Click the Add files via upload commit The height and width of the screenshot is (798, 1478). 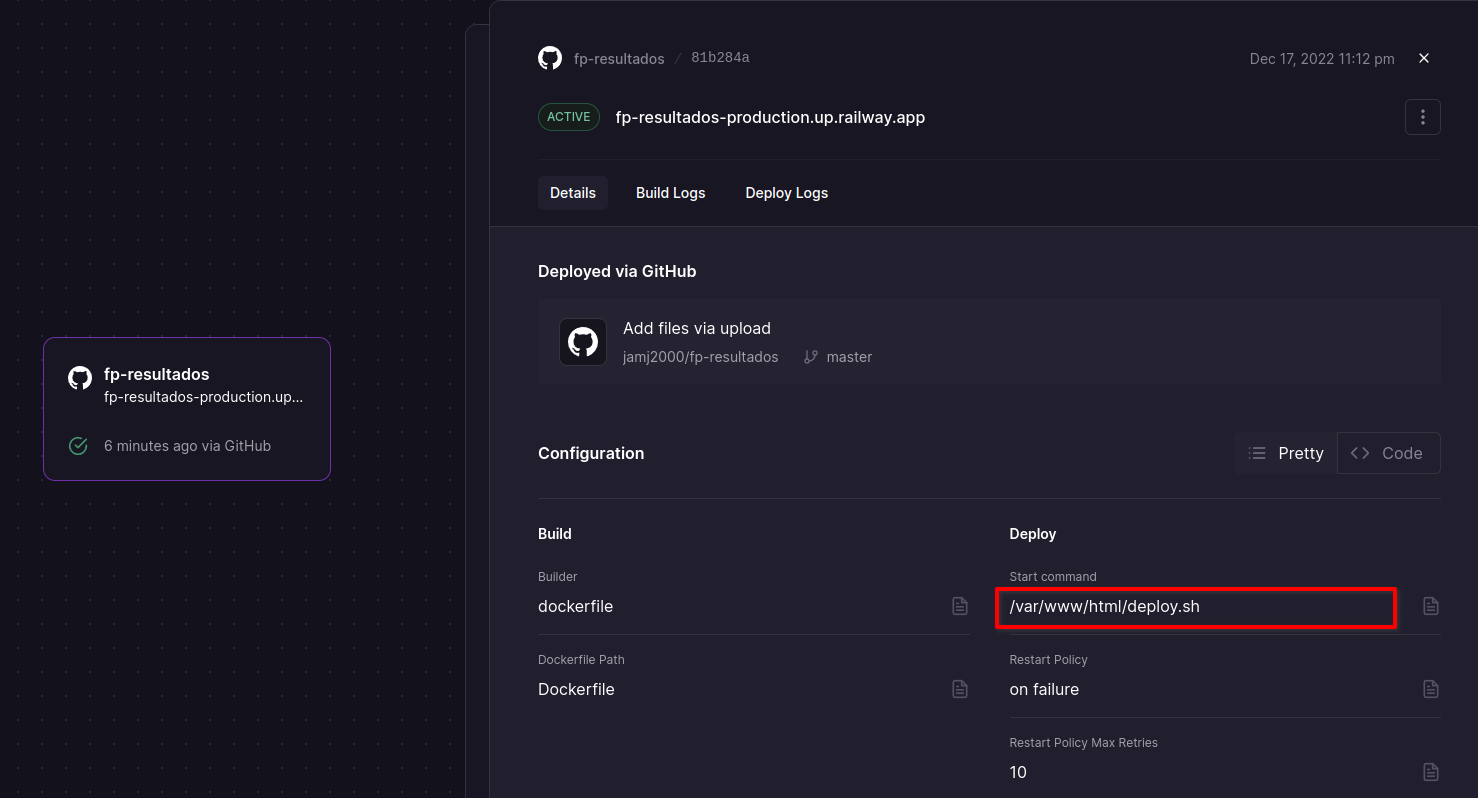coord(697,328)
